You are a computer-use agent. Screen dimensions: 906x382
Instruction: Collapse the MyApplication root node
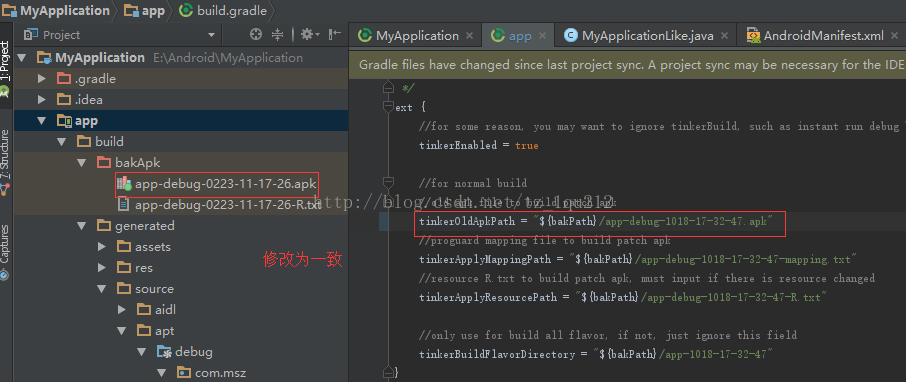(22, 57)
